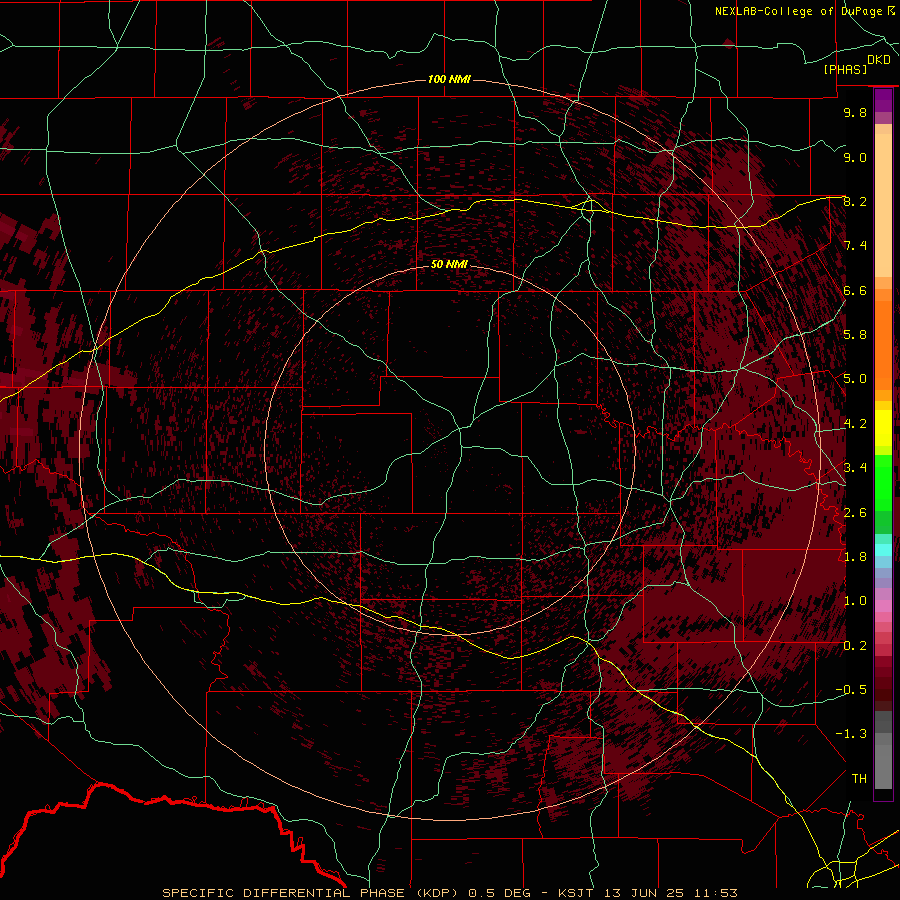
Task: Click the 1.0 value on color scale
Action: (855, 601)
